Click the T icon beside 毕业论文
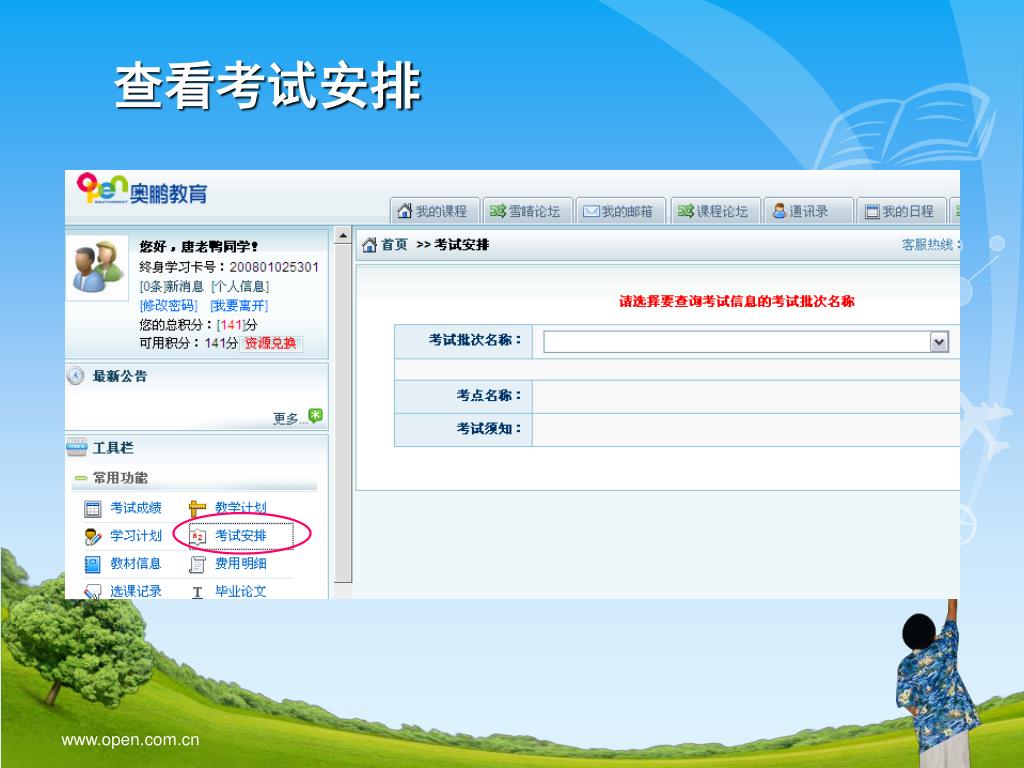 pyautogui.click(x=197, y=592)
